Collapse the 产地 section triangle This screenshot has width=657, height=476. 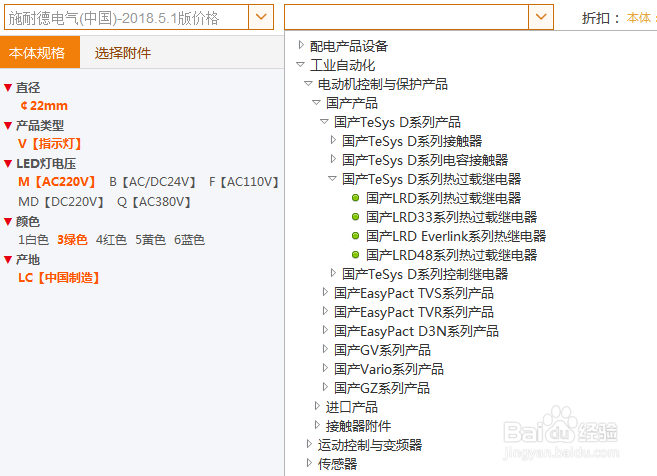[x=8, y=259]
